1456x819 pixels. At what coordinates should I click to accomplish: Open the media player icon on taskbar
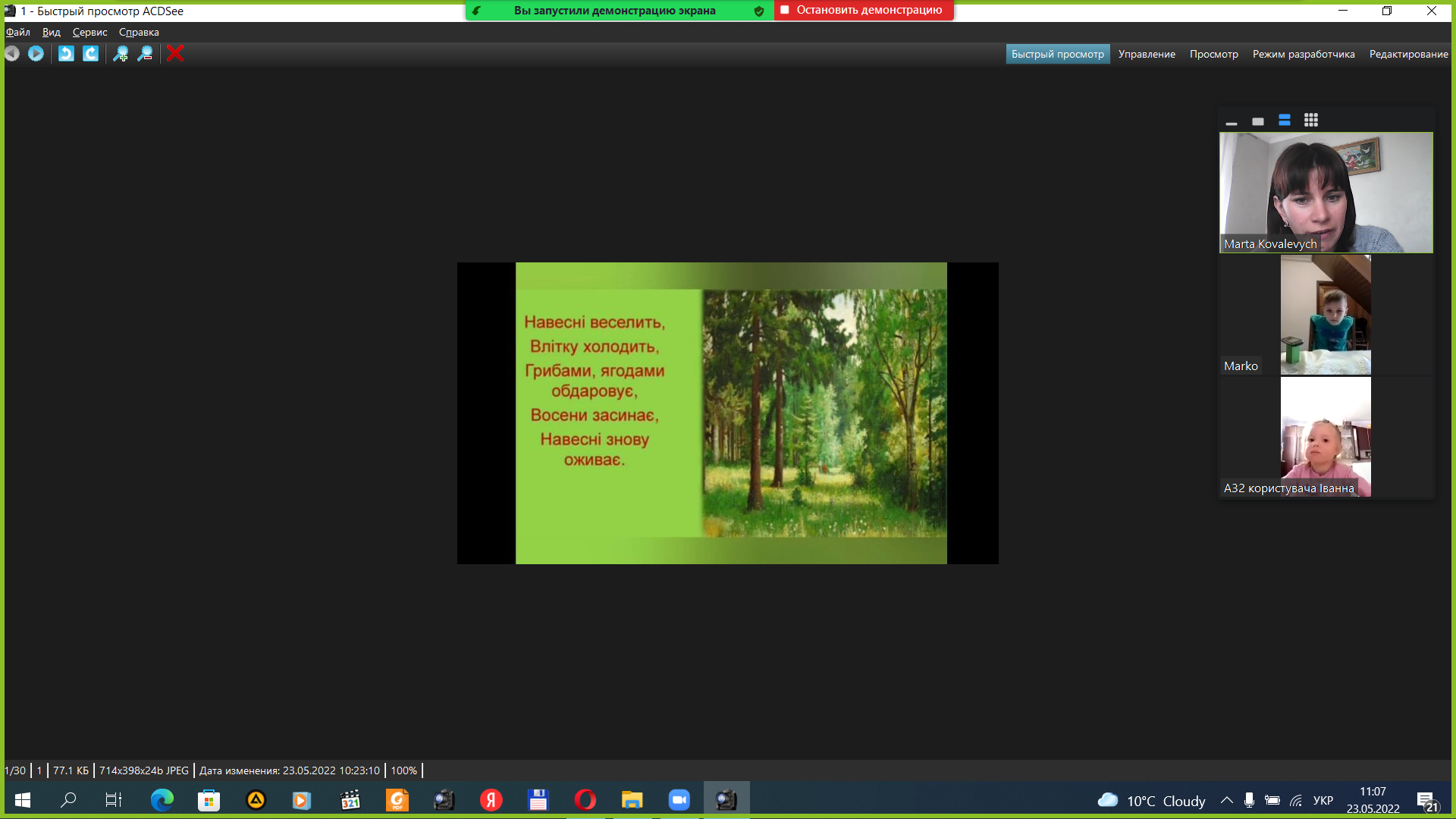[x=302, y=800]
